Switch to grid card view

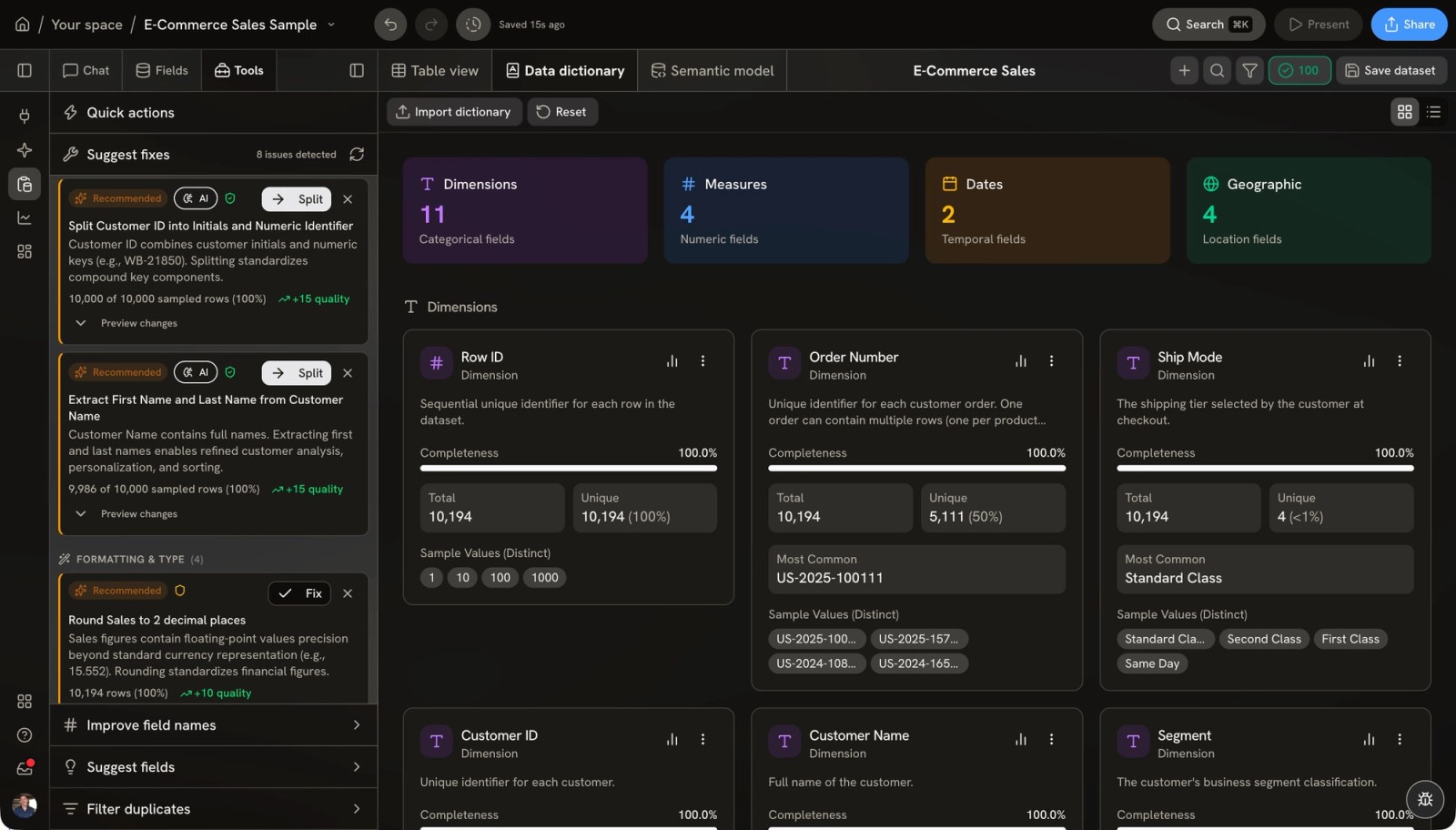click(1404, 112)
